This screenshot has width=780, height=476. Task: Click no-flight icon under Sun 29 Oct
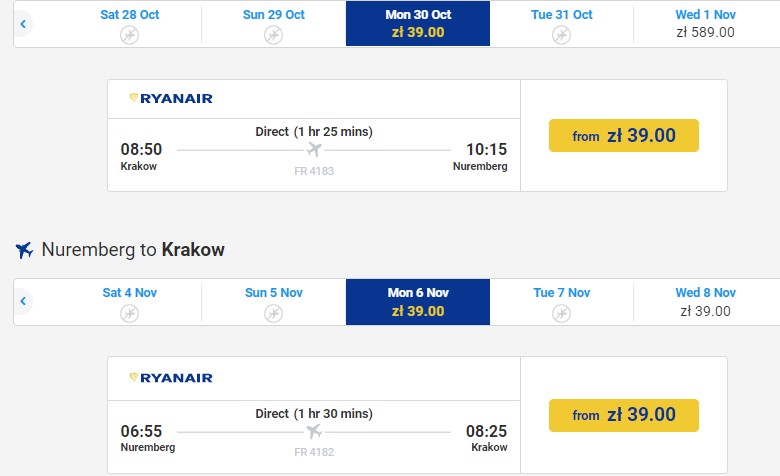pos(273,35)
